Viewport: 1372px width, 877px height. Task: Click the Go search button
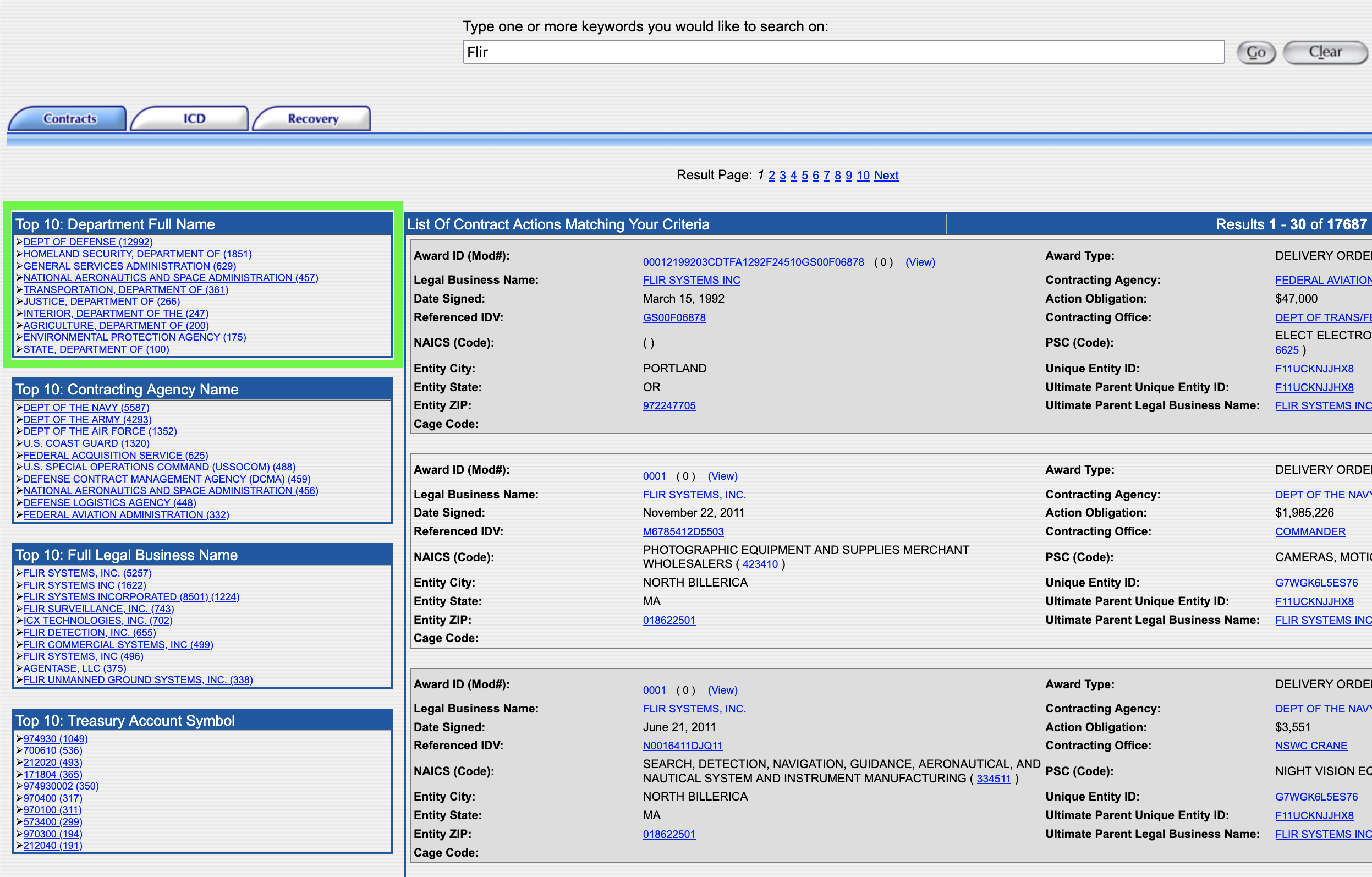coord(1255,52)
